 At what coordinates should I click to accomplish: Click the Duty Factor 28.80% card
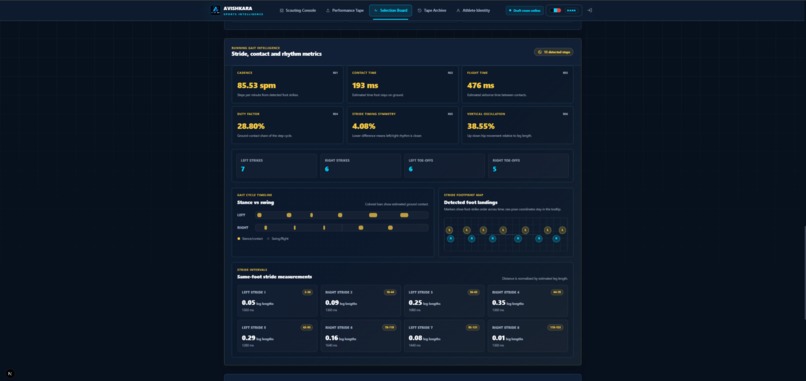click(287, 125)
